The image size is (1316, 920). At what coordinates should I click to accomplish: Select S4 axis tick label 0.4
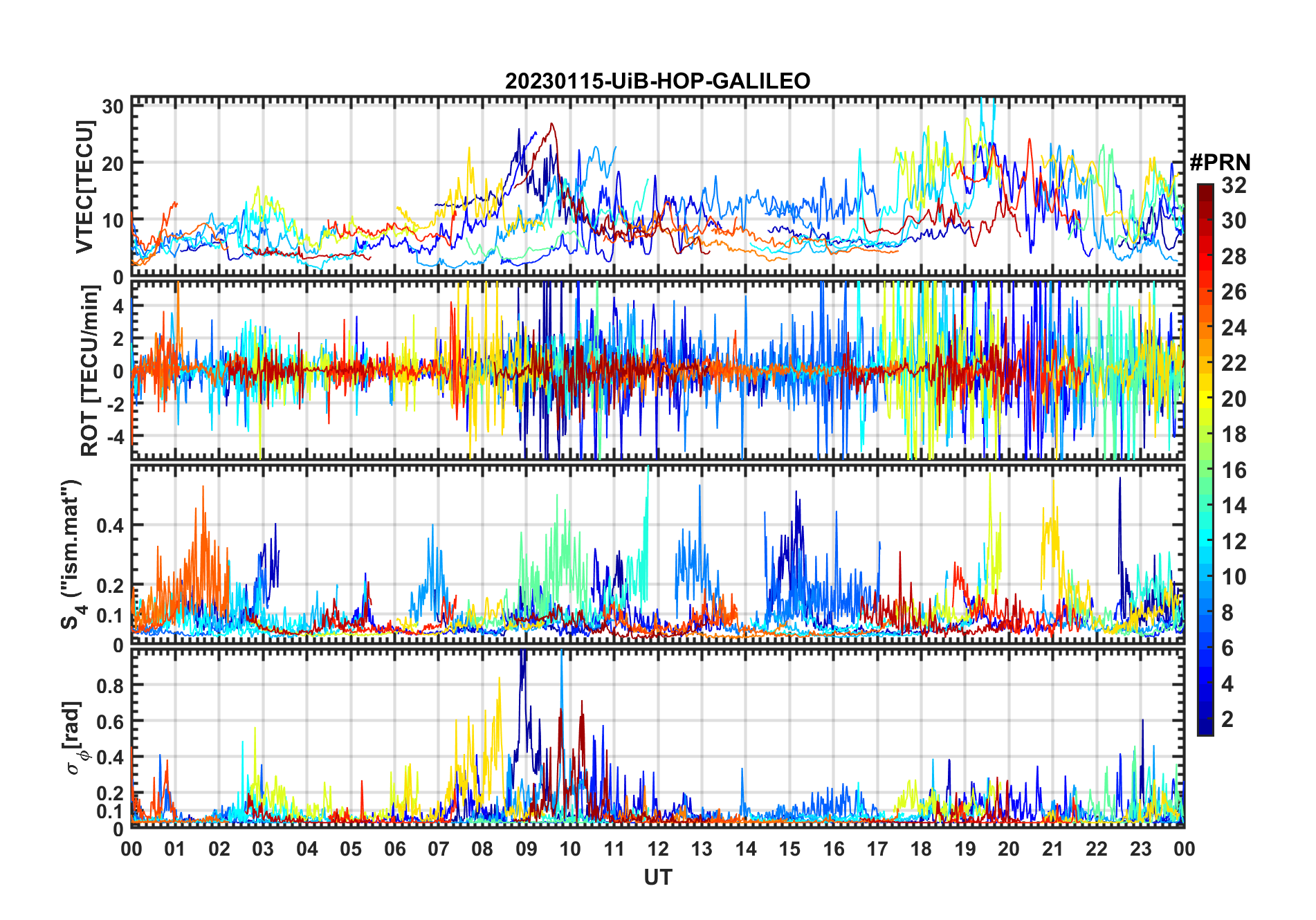point(110,526)
